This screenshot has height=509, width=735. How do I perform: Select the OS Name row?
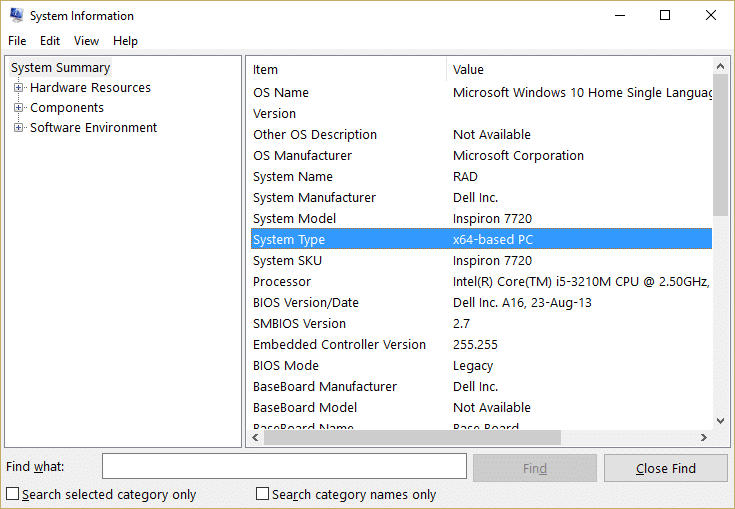click(481, 93)
